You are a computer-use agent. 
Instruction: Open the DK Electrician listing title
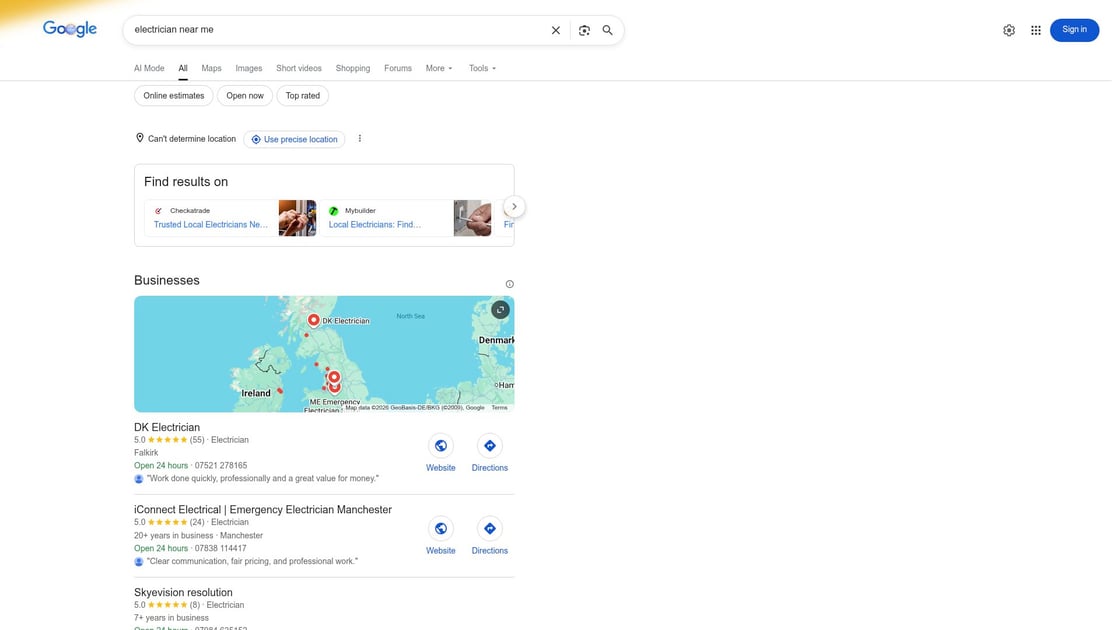pyautogui.click(x=167, y=427)
